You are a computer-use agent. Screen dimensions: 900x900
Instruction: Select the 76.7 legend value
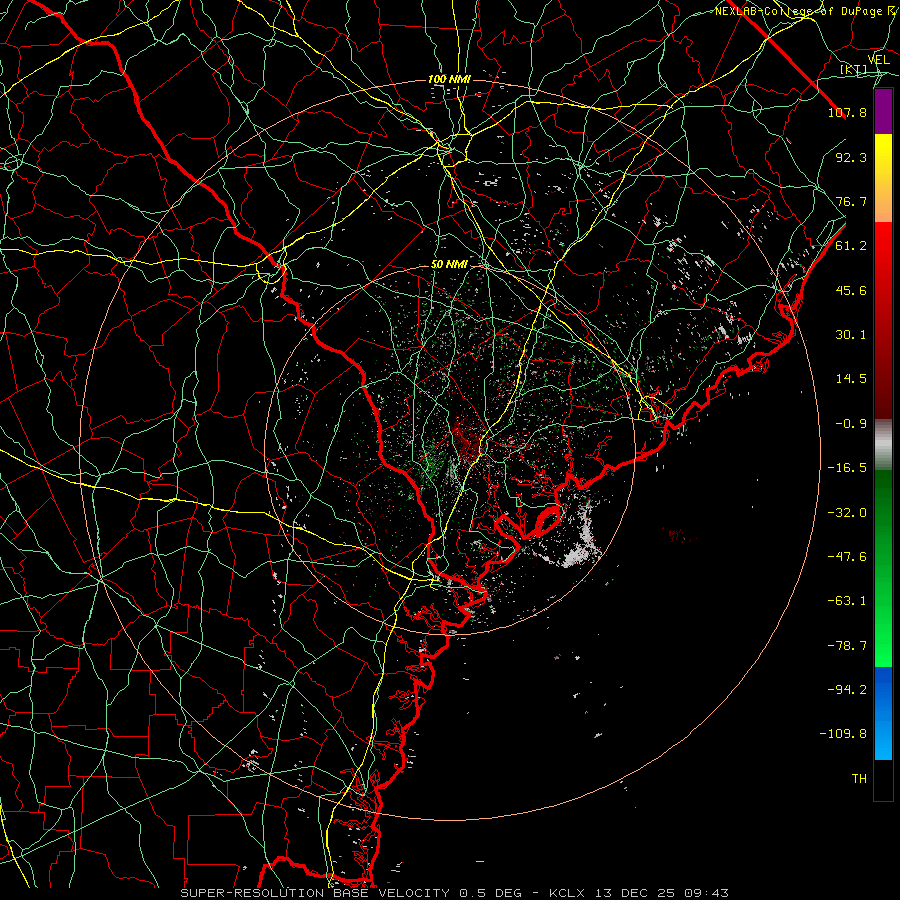click(x=851, y=201)
